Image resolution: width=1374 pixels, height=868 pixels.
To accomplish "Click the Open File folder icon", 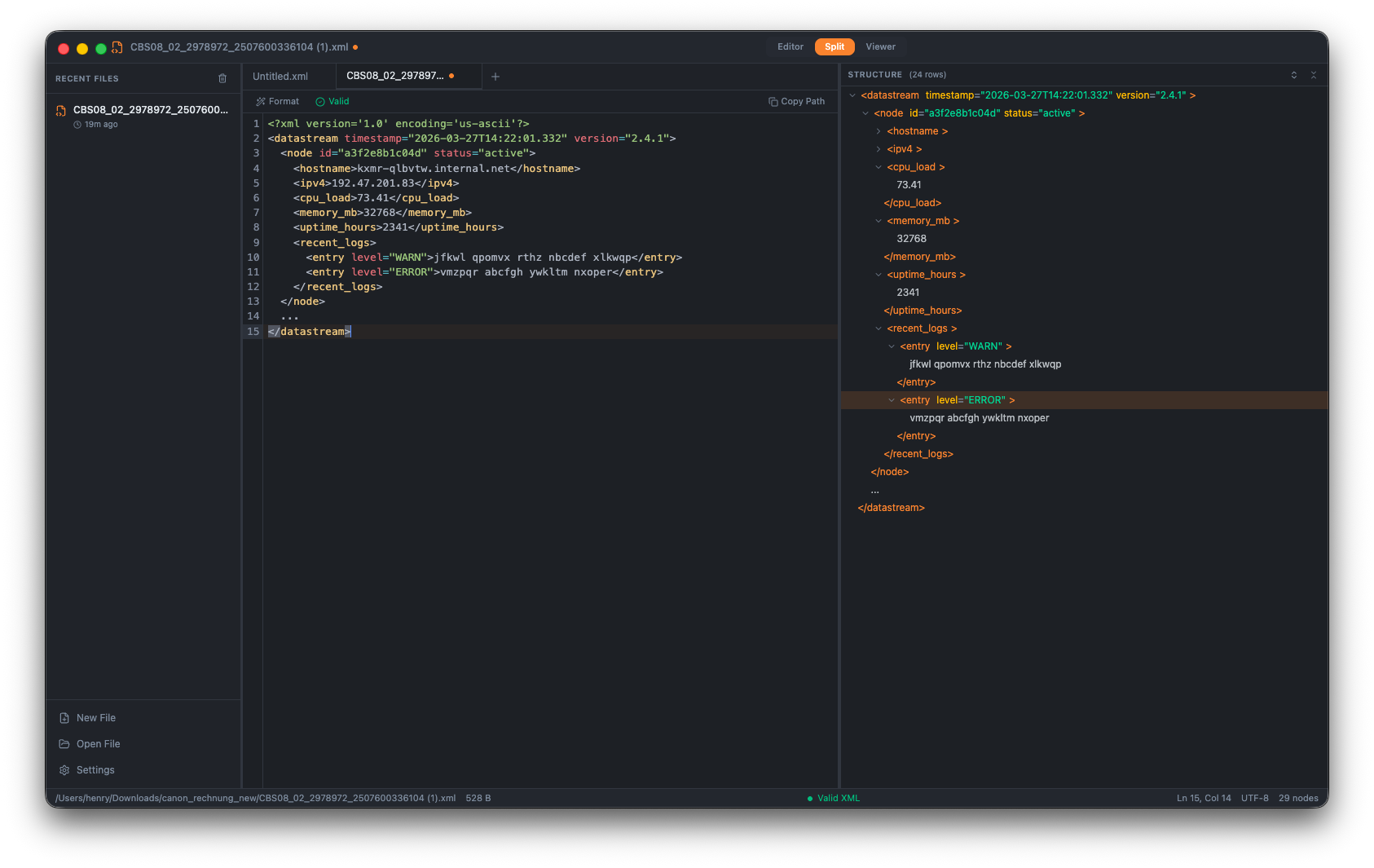I will (x=65, y=743).
